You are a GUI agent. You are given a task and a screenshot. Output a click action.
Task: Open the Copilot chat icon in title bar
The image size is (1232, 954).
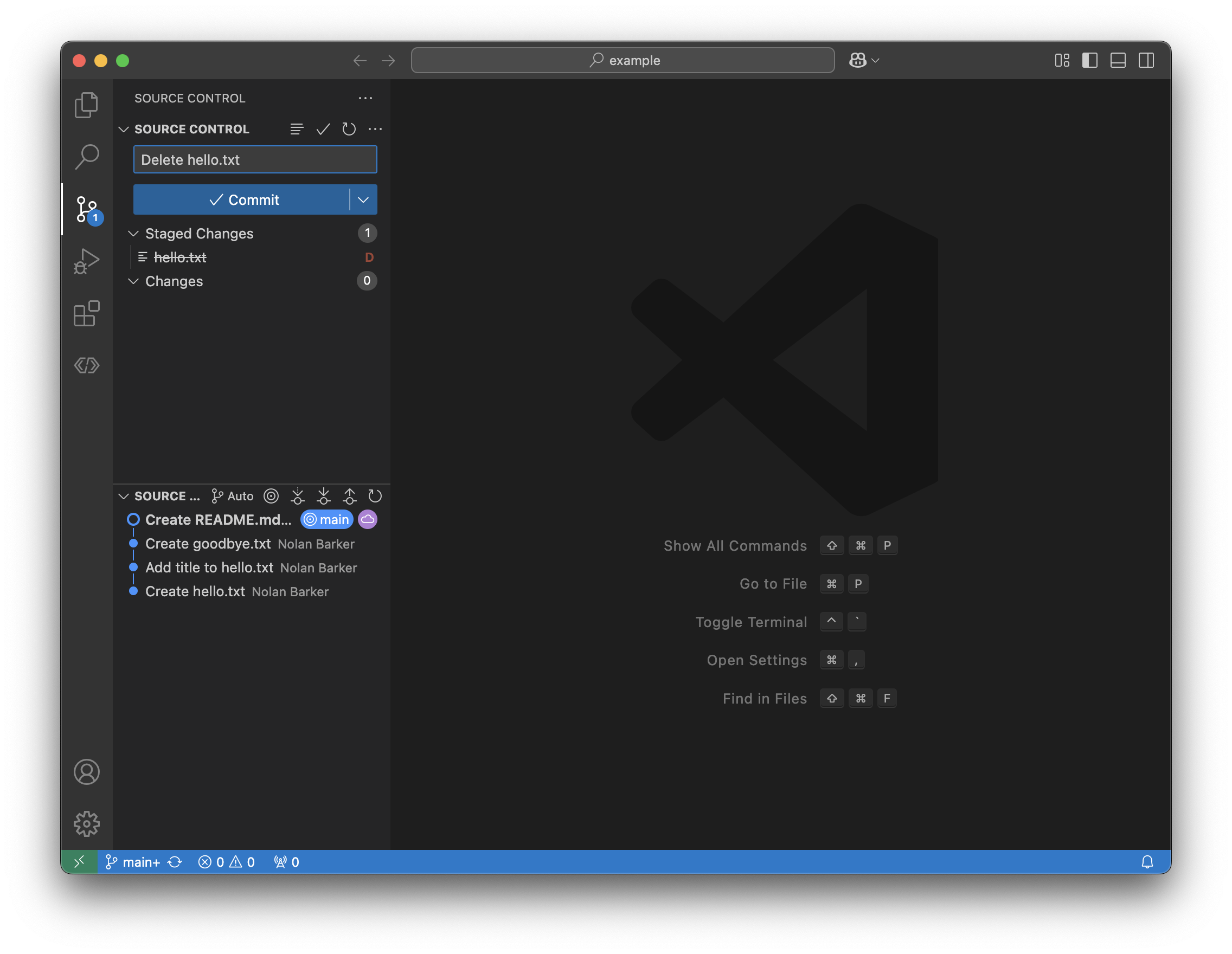click(857, 60)
